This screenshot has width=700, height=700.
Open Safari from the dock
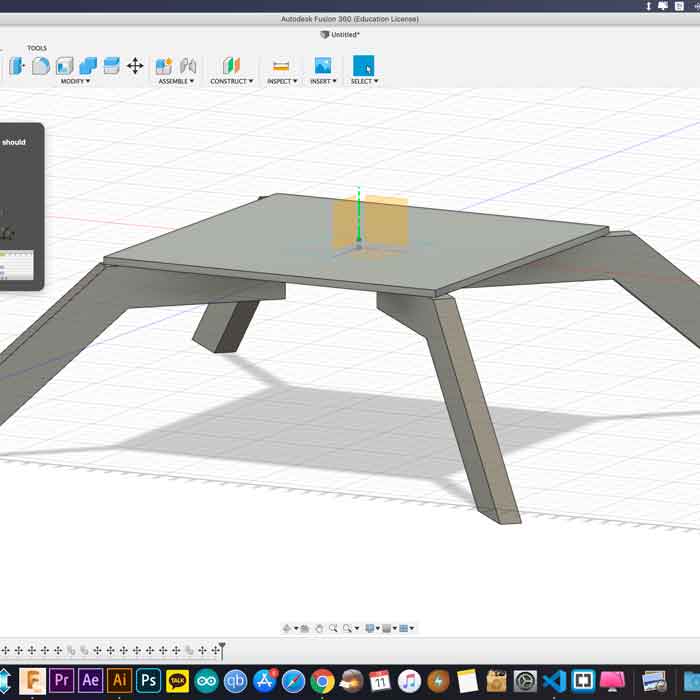click(293, 681)
